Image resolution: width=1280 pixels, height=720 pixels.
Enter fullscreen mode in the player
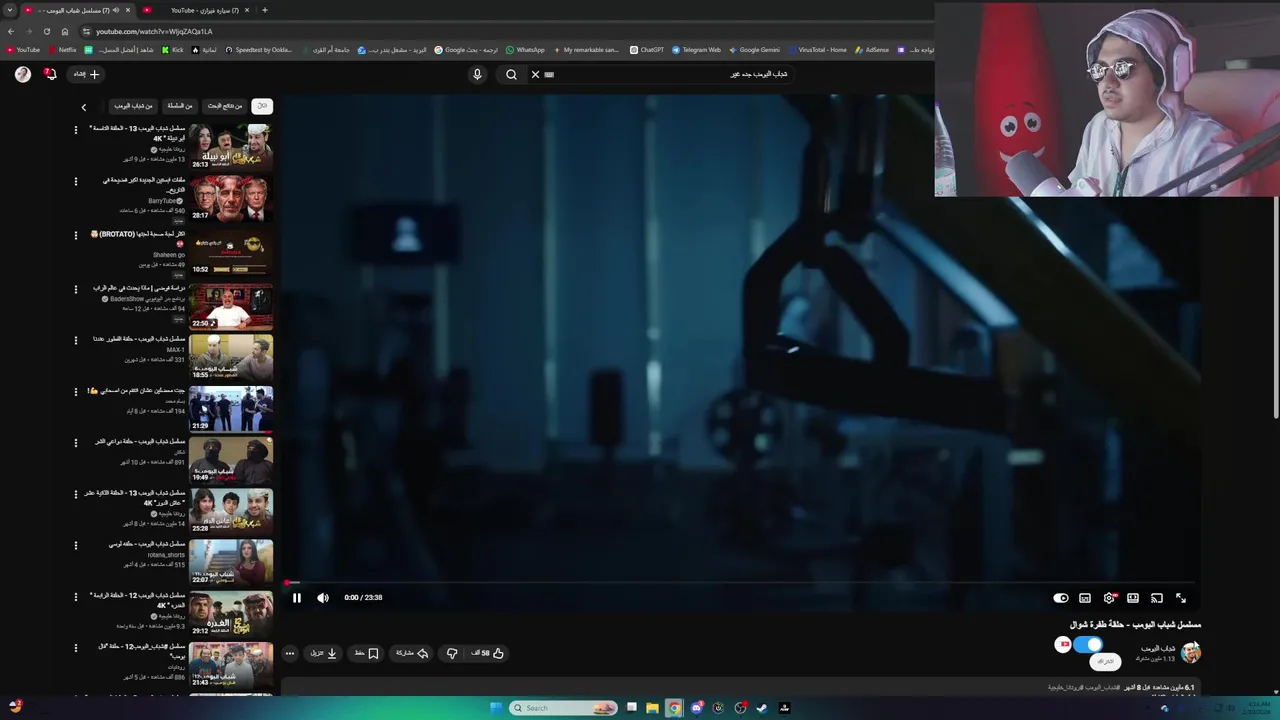[x=1181, y=598]
